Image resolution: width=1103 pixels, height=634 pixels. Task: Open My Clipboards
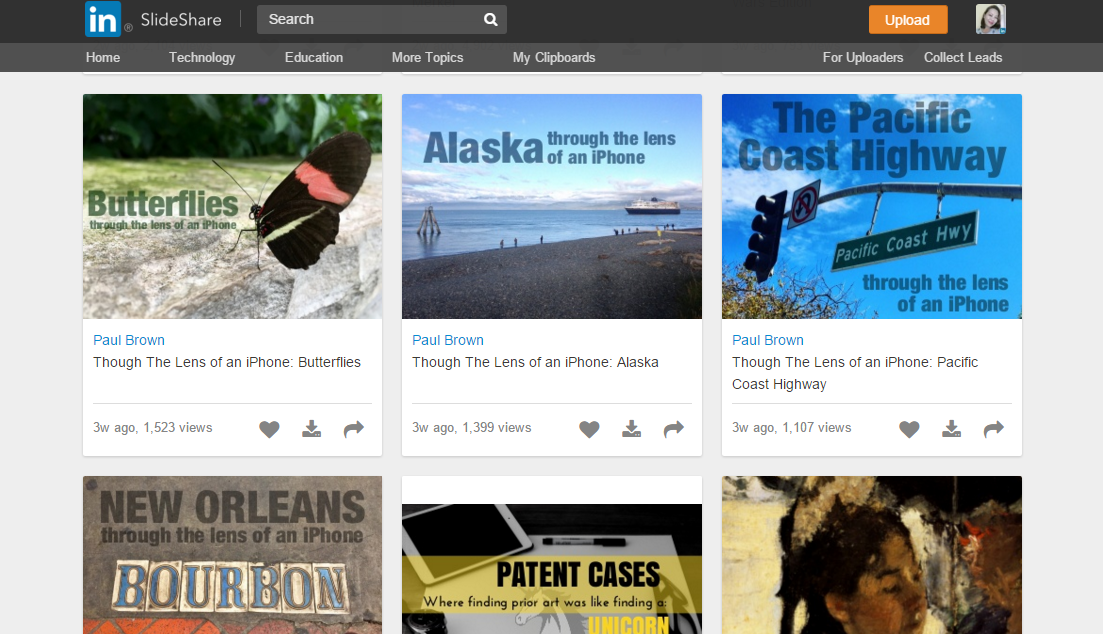pyautogui.click(x=554, y=58)
